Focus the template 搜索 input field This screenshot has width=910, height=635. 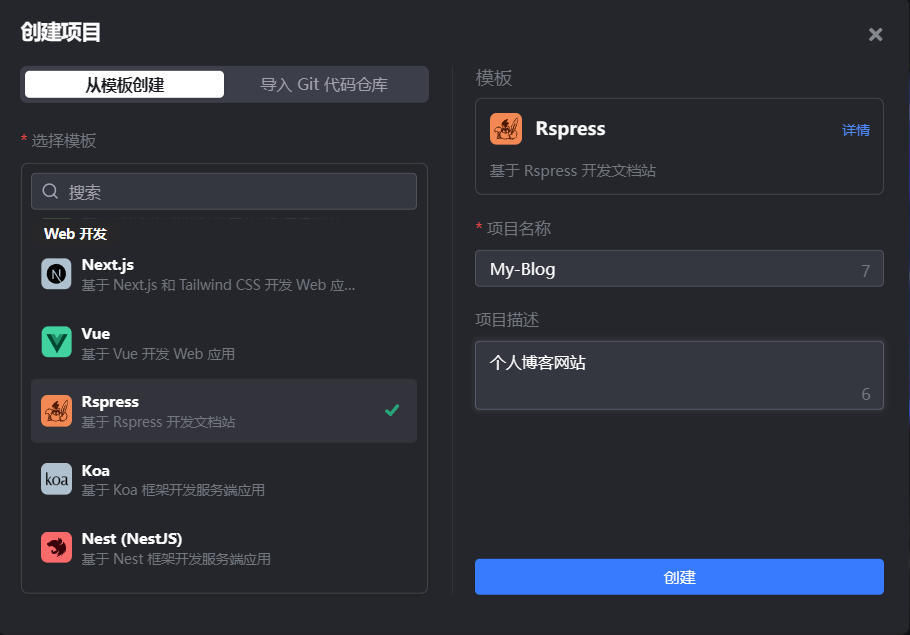pyautogui.click(x=223, y=192)
